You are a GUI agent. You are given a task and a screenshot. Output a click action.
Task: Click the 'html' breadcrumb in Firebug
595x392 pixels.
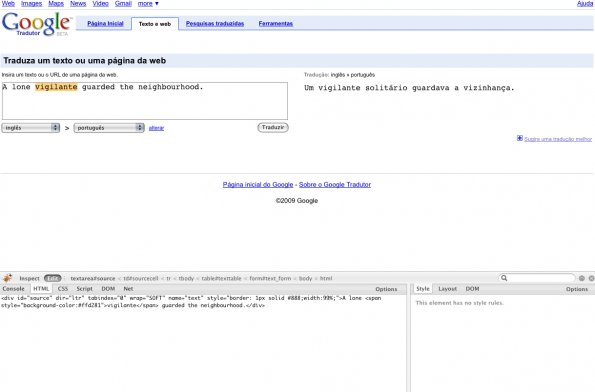[x=326, y=279]
